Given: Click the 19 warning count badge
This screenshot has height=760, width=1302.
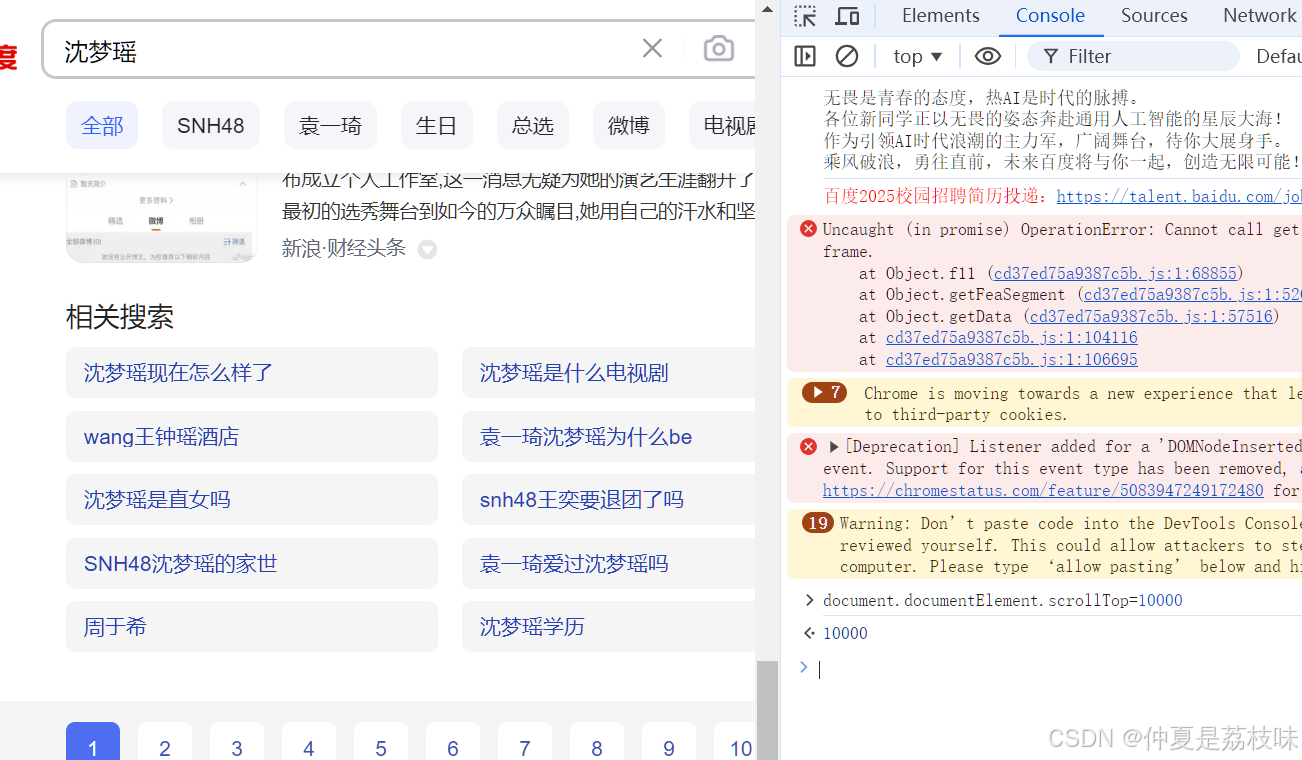Looking at the screenshot, I should coord(818,523).
